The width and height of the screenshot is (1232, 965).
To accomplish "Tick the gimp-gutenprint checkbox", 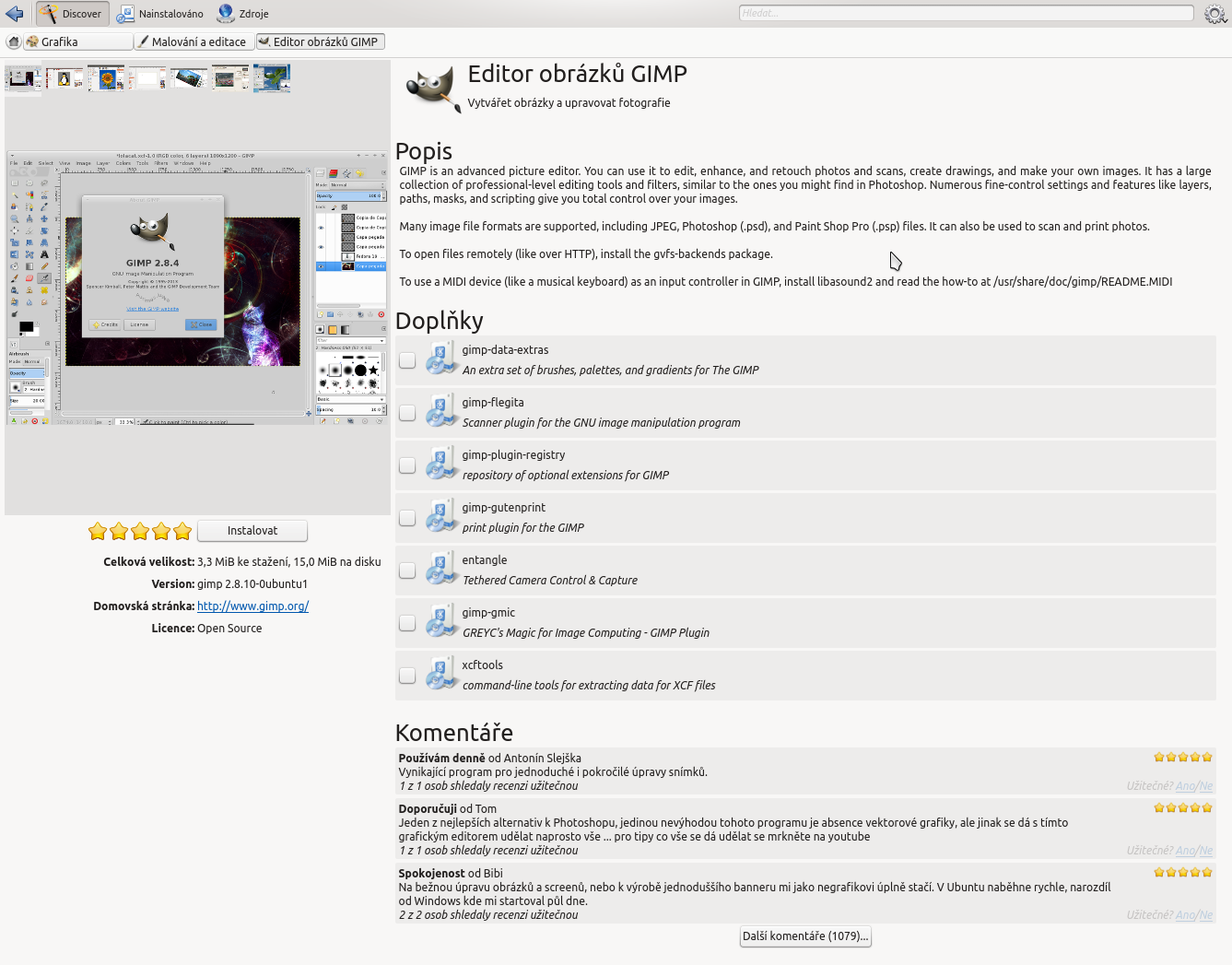I will tap(407, 518).
